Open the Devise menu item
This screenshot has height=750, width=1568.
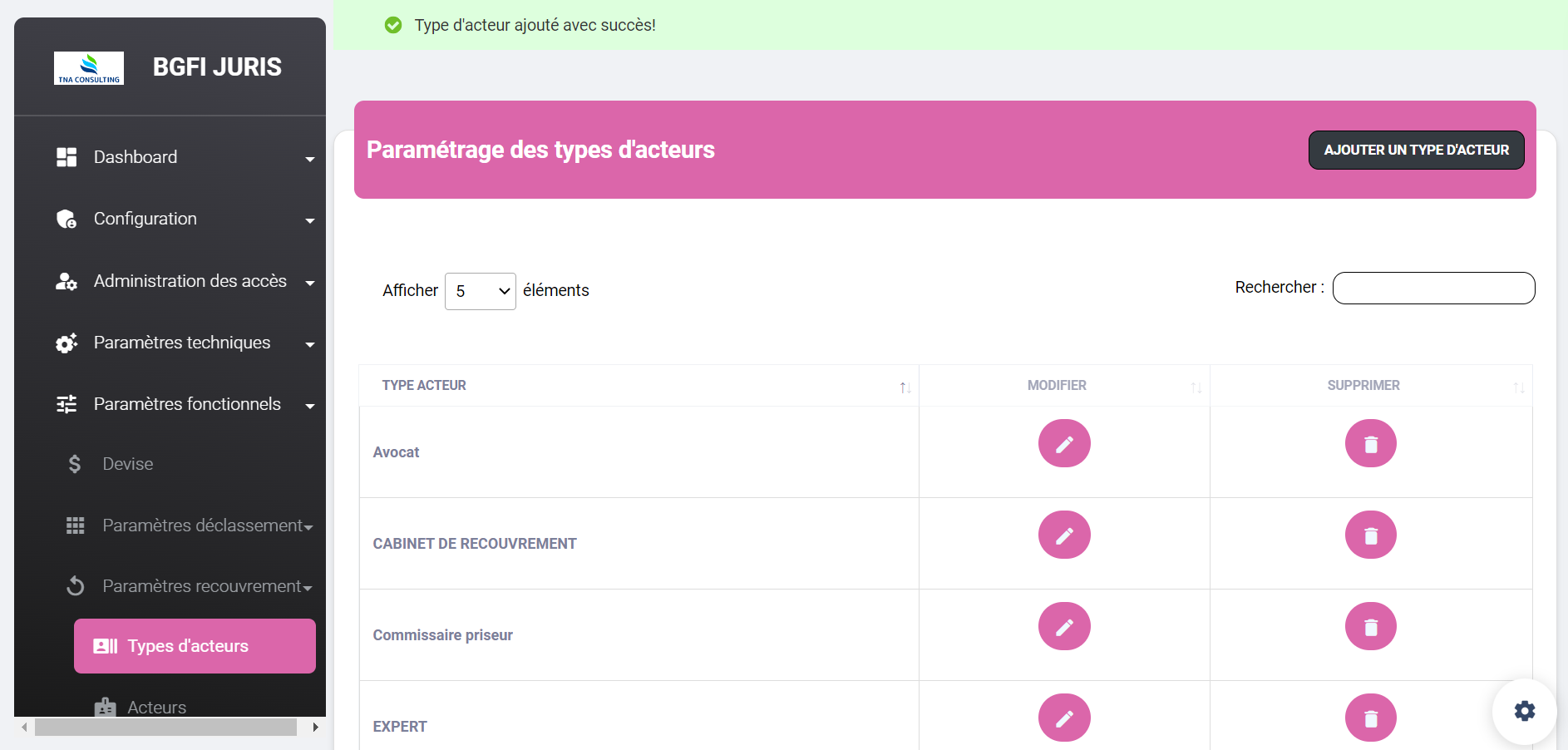[x=128, y=464]
